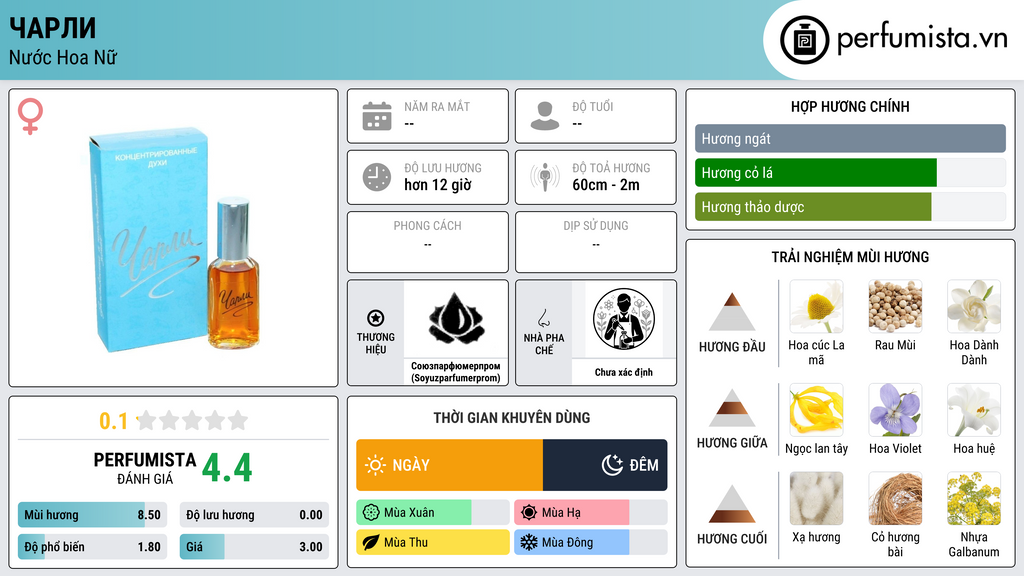Screen dimensions: 1024x576
Task: Click the star rating row
Action: [x=193, y=420]
